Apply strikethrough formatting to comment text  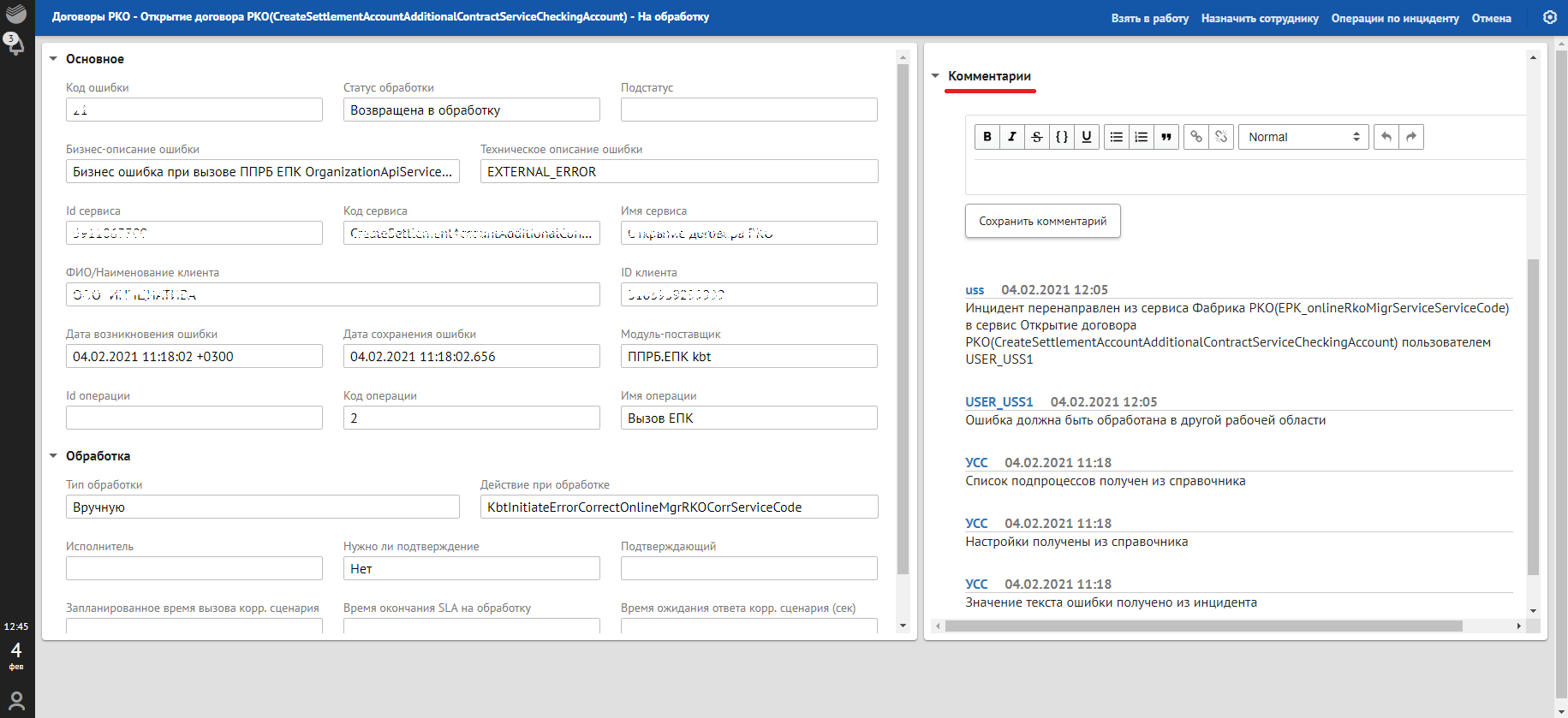coord(1037,137)
